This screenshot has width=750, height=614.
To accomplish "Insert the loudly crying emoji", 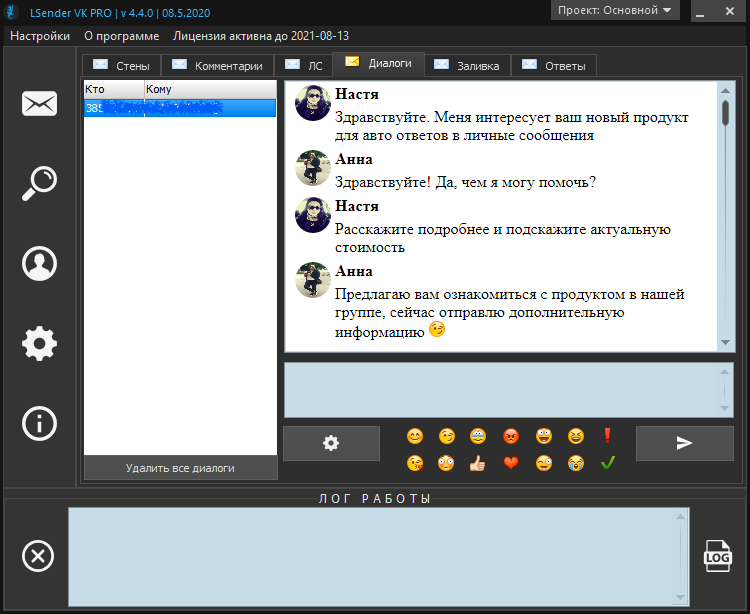I will tap(576, 463).
